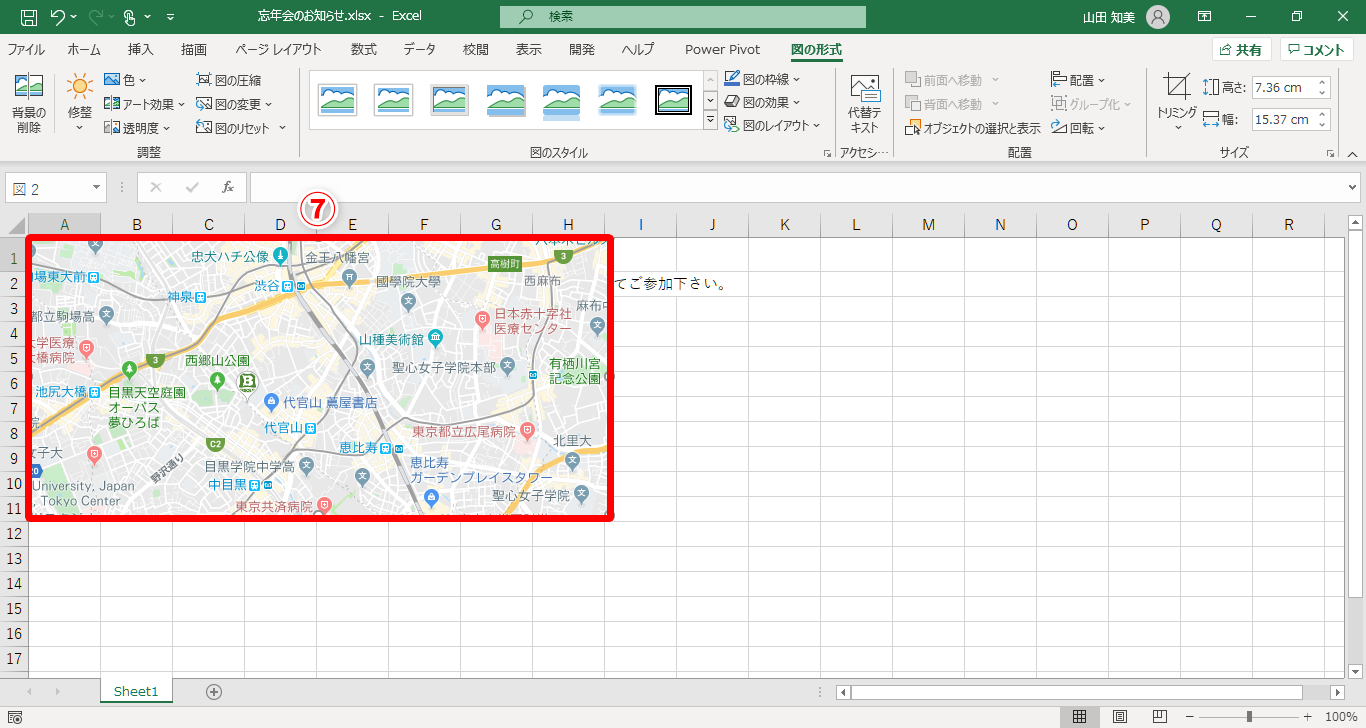Click the 図の効果 (Picture Effects) icon
This screenshot has height=728, width=1366.
(760, 103)
